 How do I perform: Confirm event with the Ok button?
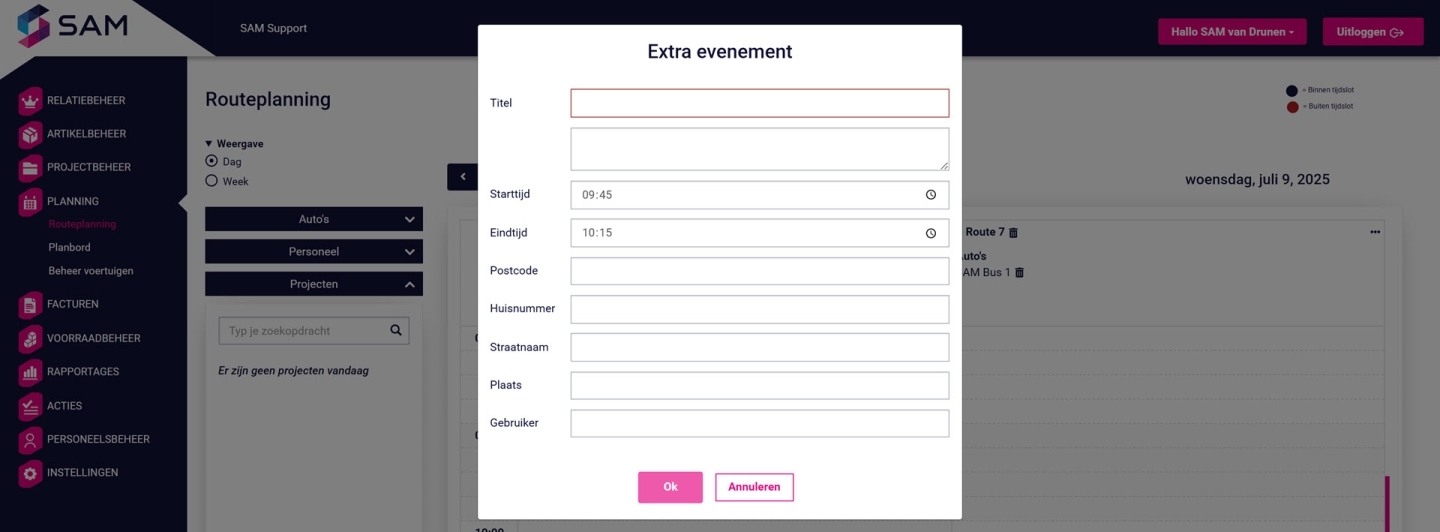(x=670, y=487)
